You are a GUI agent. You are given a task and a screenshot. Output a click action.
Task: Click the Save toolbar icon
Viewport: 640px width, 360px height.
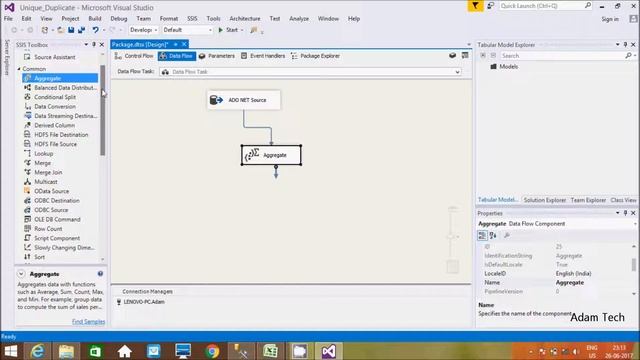point(71,30)
